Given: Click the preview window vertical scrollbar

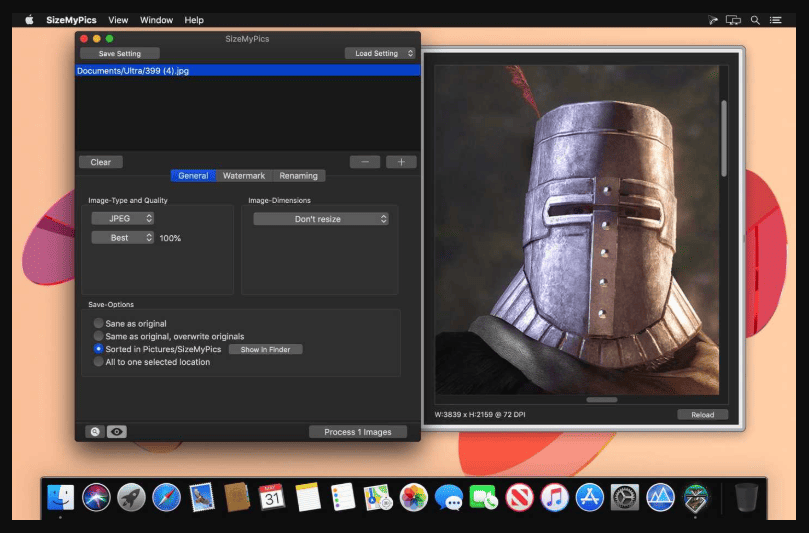Looking at the screenshot, I should [x=724, y=138].
